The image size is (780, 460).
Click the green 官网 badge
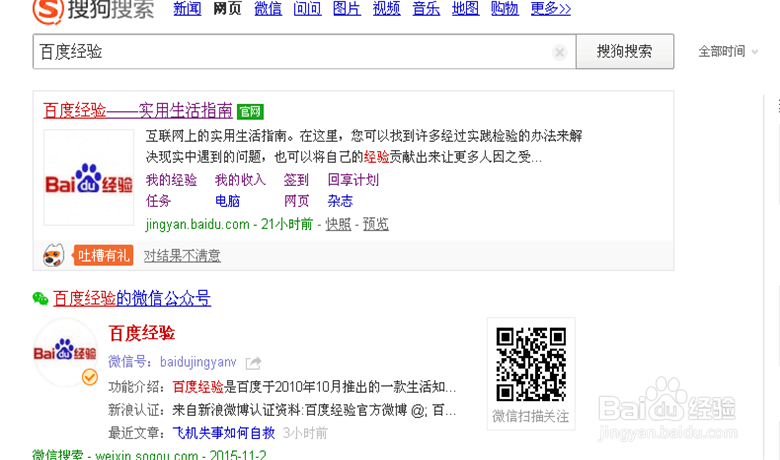[250, 111]
